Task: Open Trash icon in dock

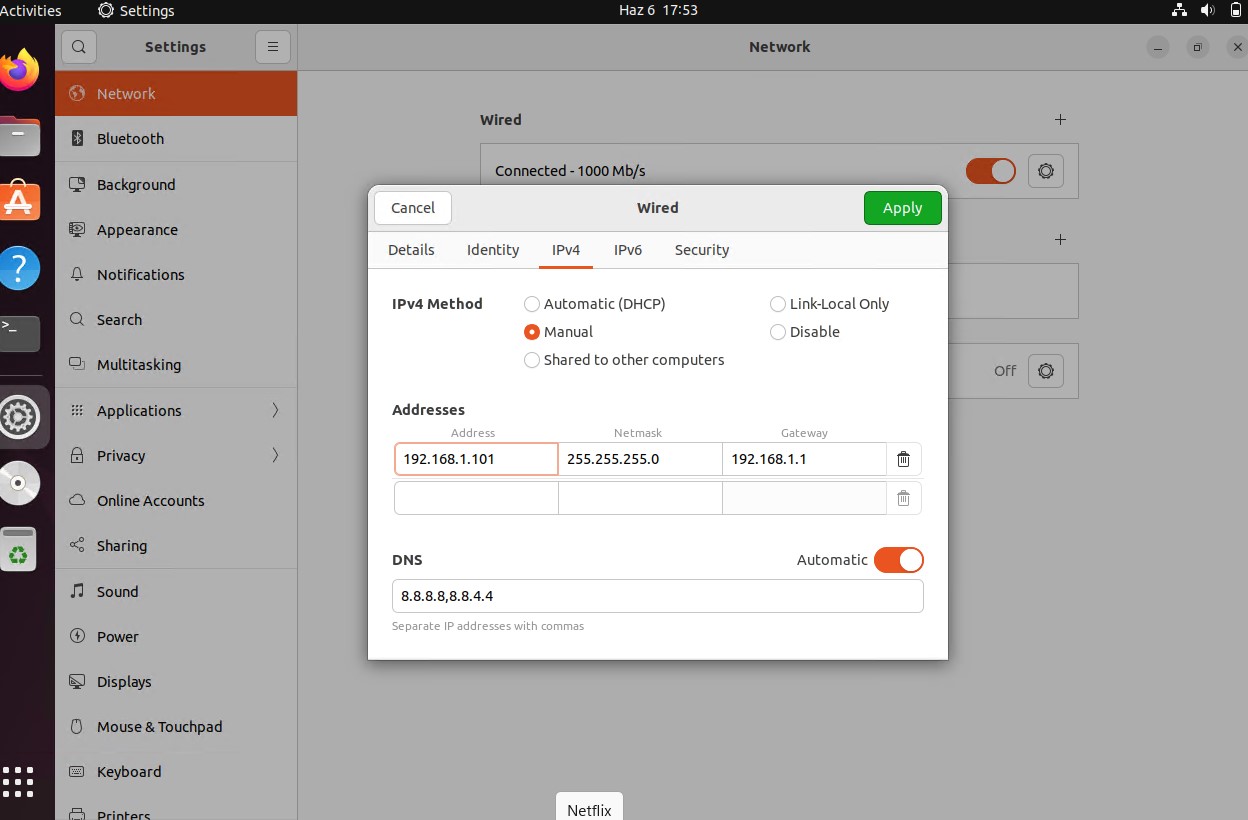Action: [19, 549]
